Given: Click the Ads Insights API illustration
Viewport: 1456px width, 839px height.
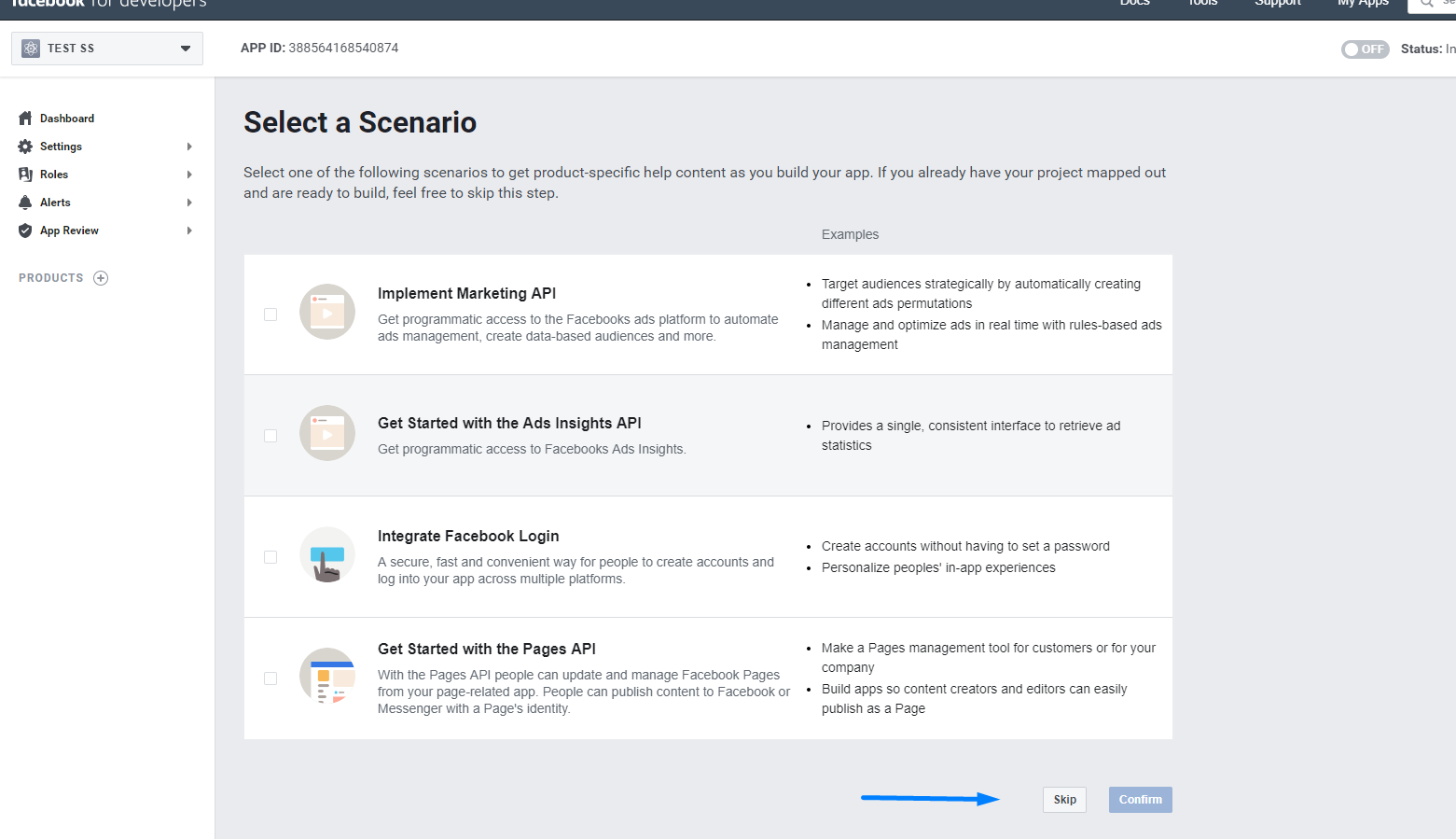Looking at the screenshot, I should (327, 433).
